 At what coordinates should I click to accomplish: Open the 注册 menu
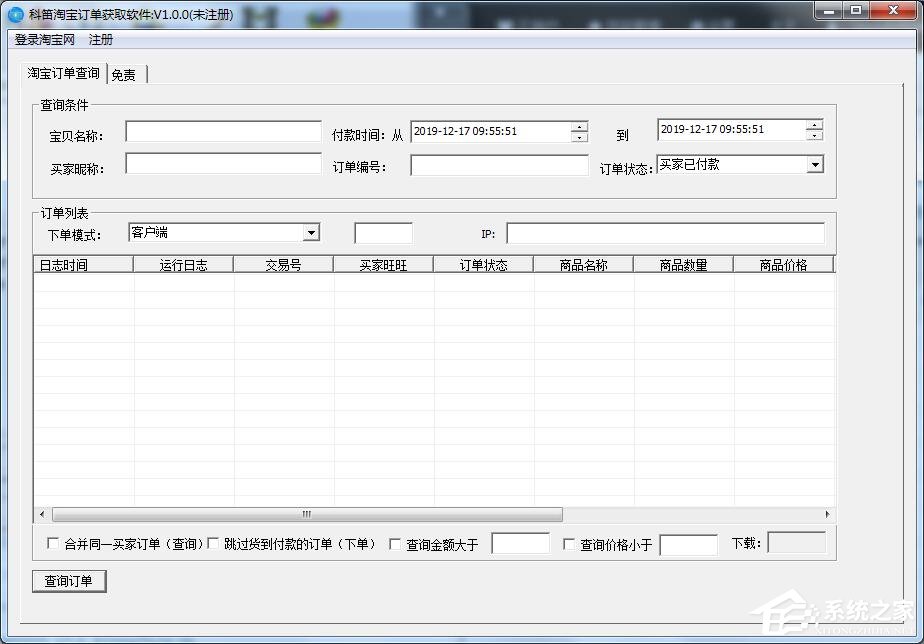[x=101, y=40]
